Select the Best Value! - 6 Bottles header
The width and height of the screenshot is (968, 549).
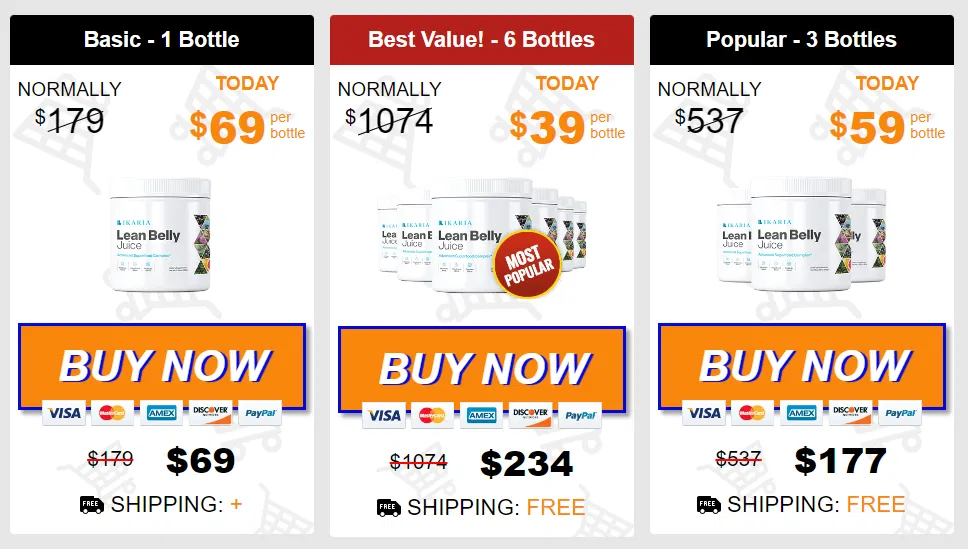tap(482, 40)
